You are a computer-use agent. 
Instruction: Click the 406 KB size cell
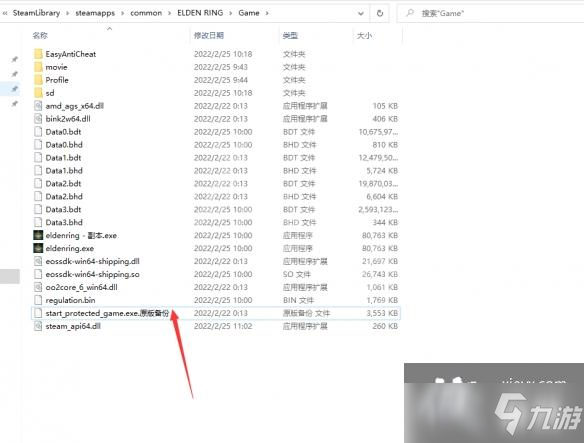(x=385, y=119)
